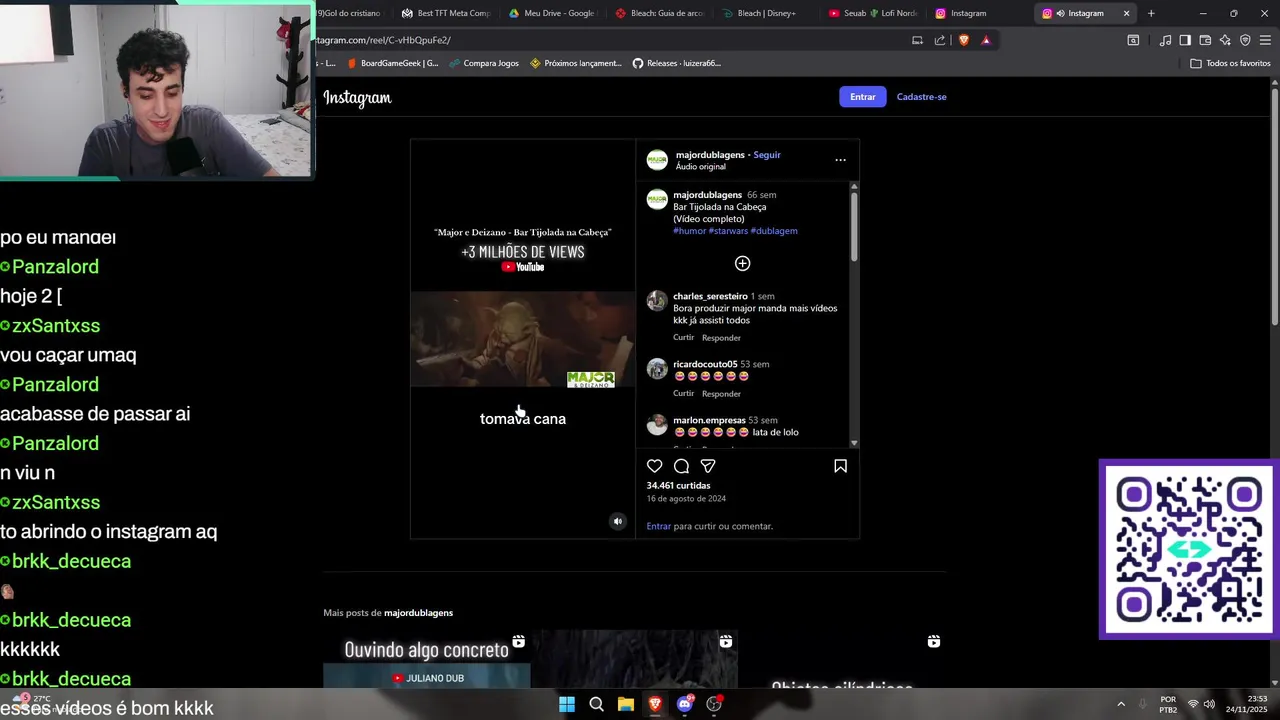Switch to Best TFT Meta Comp tab
Viewport: 1280px width, 720px height.
point(445,13)
